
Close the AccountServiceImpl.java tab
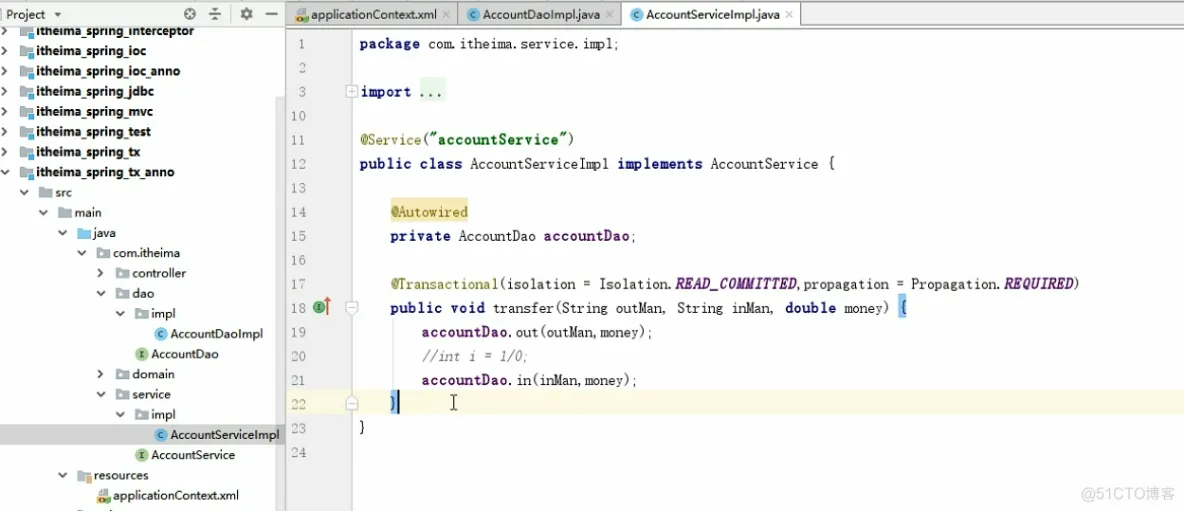(x=789, y=14)
